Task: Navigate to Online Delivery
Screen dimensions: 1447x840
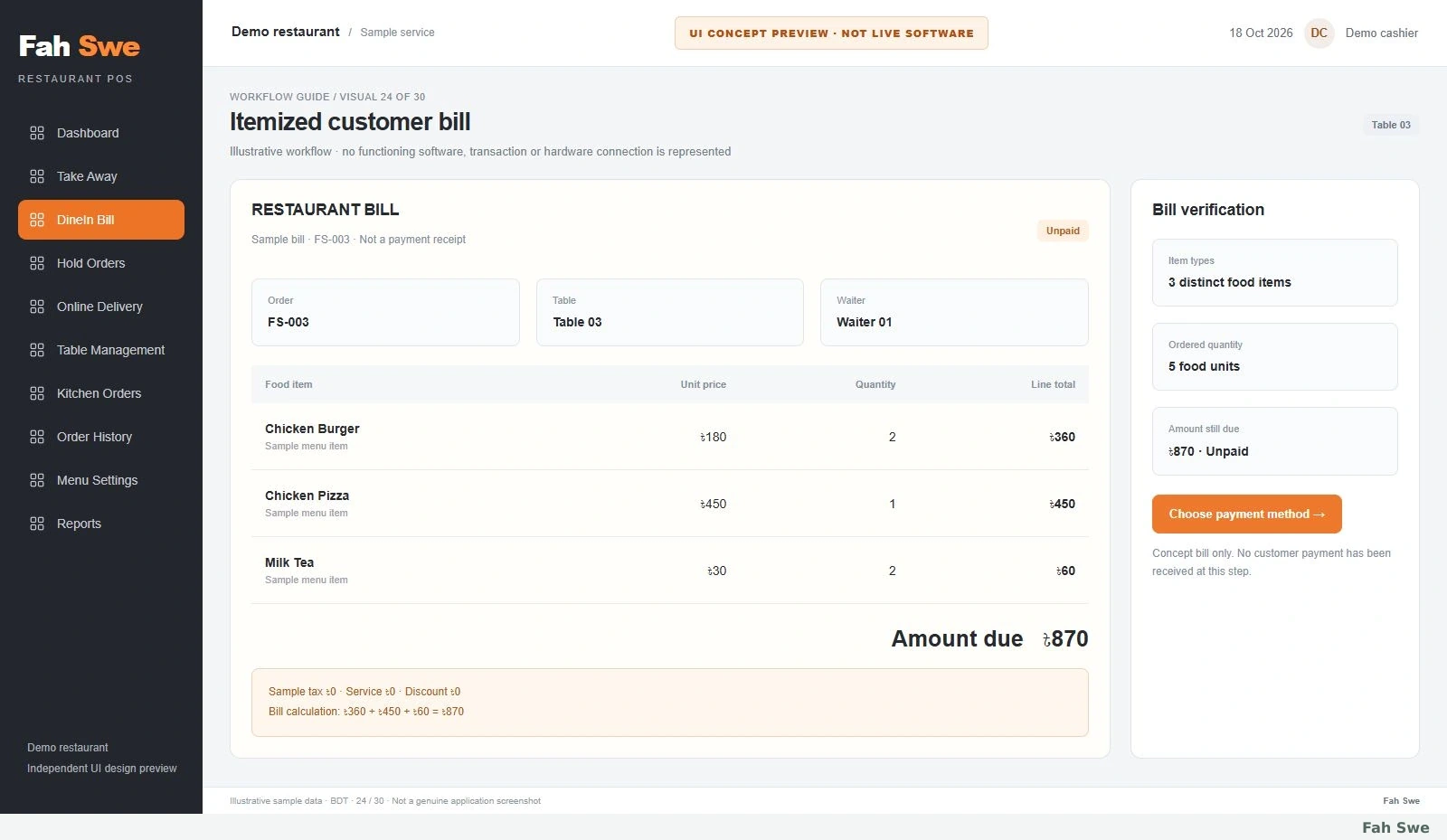Action: click(x=99, y=307)
